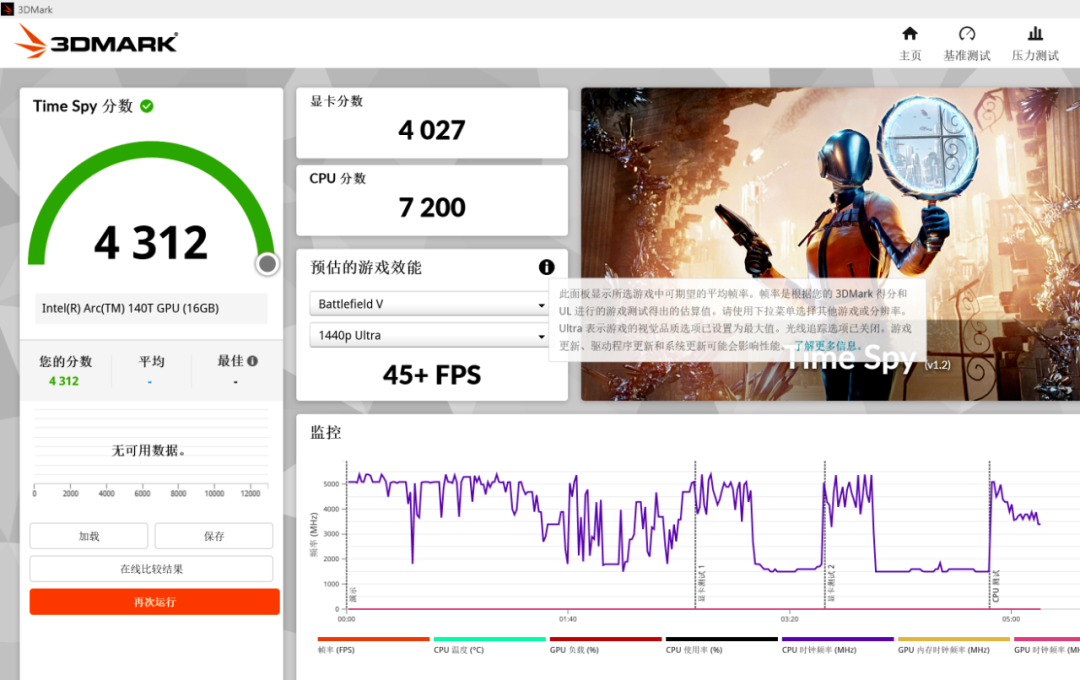Click the 加载 (load) button
The image size is (1080, 680).
pyautogui.click(x=89, y=535)
